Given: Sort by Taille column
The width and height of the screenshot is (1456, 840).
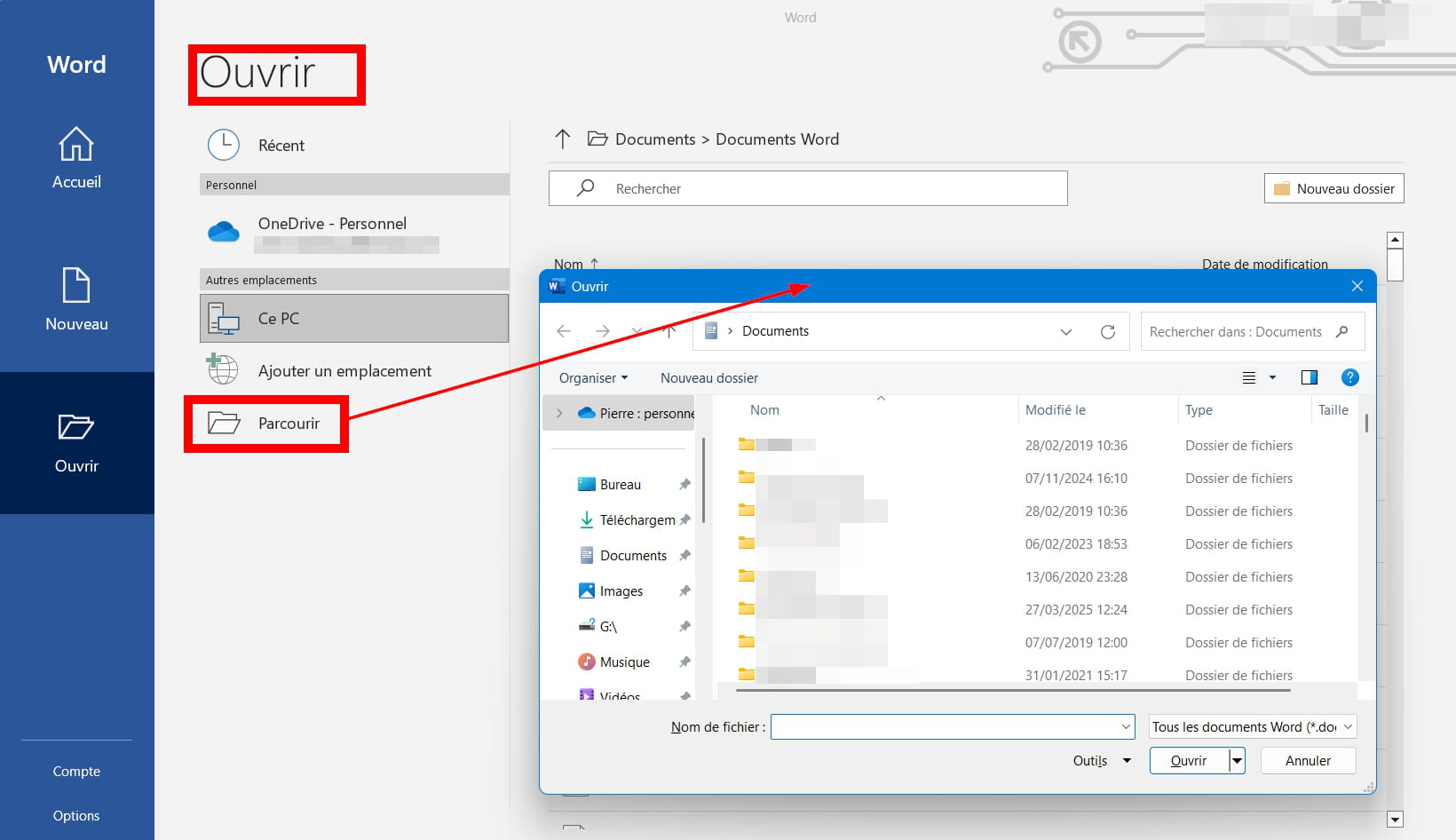Looking at the screenshot, I should (x=1333, y=409).
